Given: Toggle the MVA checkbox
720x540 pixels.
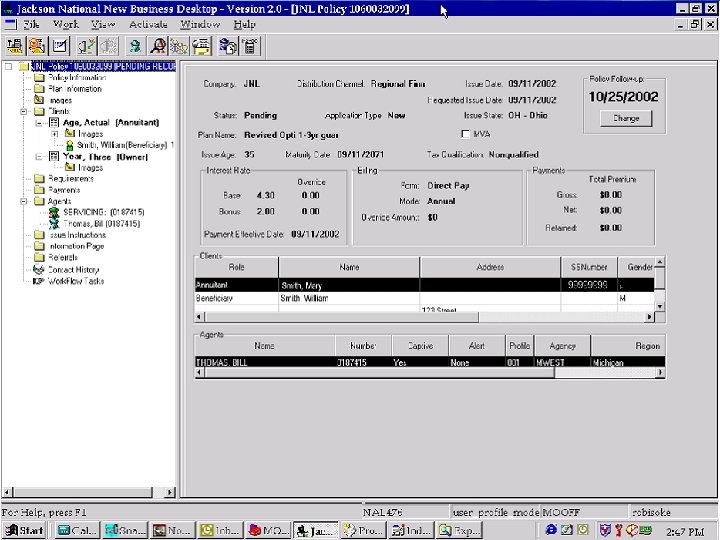Looking at the screenshot, I should [466, 133].
